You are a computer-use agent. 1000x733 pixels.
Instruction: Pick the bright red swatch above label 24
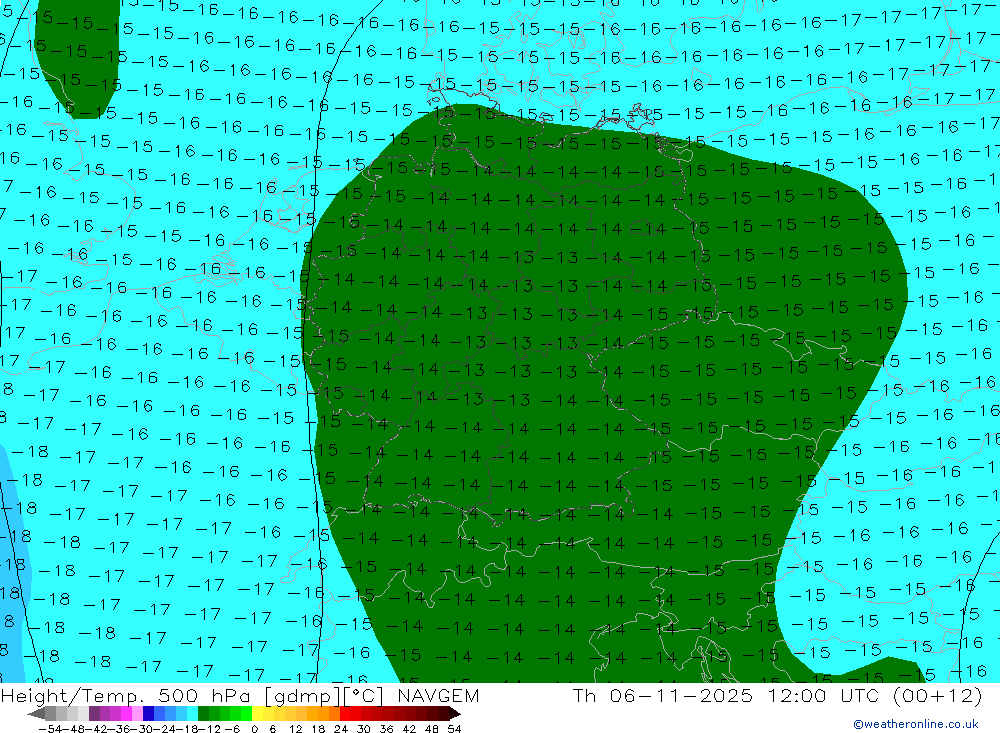[x=345, y=714]
